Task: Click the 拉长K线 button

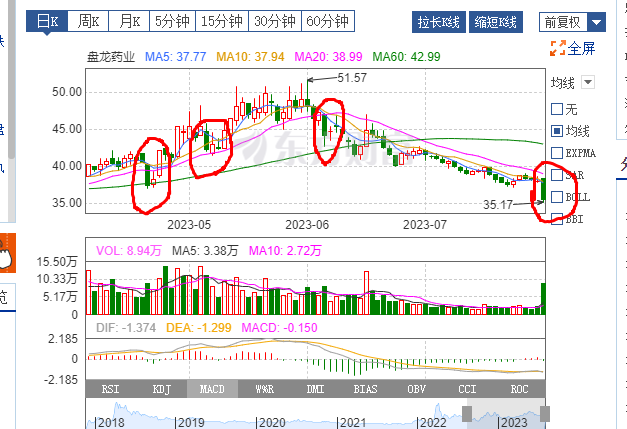Action: tap(439, 22)
